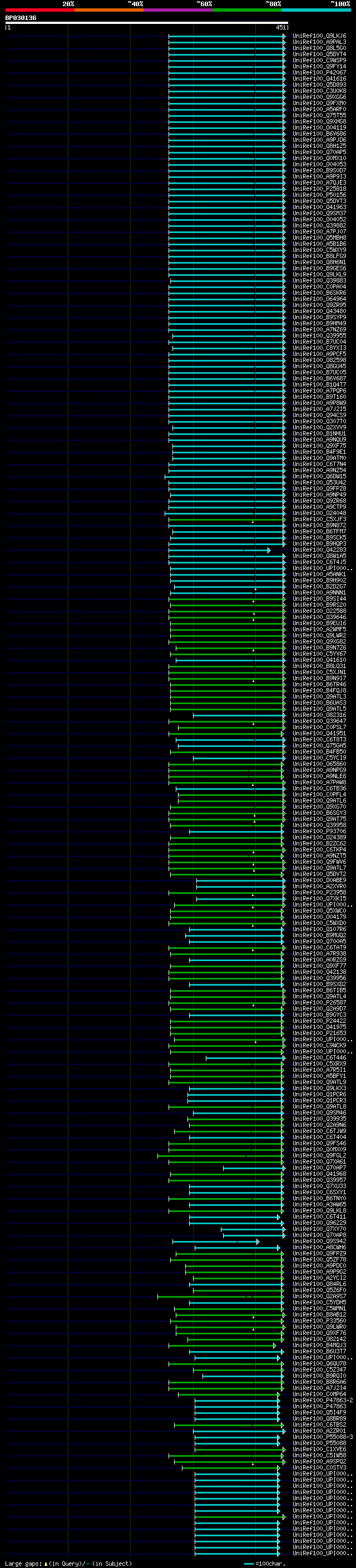The width and height of the screenshot is (356, 1568).
Task: Click the green alignment bar for UniRef100_B4MQJ3
Action: point(222,1345)
